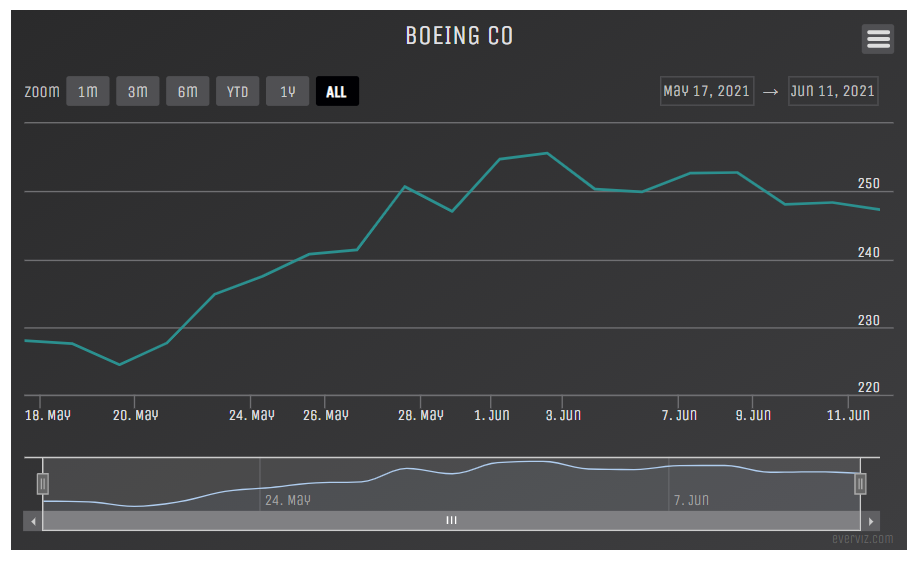Click the 230 y-axis label
This screenshot has height=561, width=914.
(x=869, y=320)
